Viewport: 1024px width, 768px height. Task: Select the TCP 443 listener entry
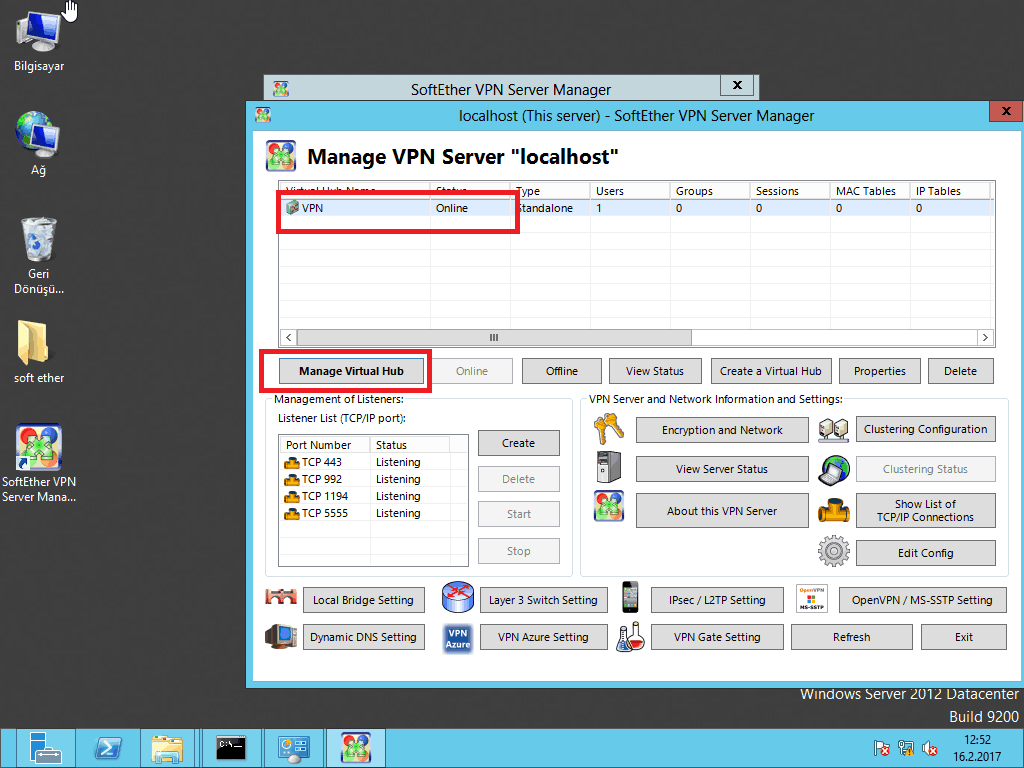(x=321, y=462)
